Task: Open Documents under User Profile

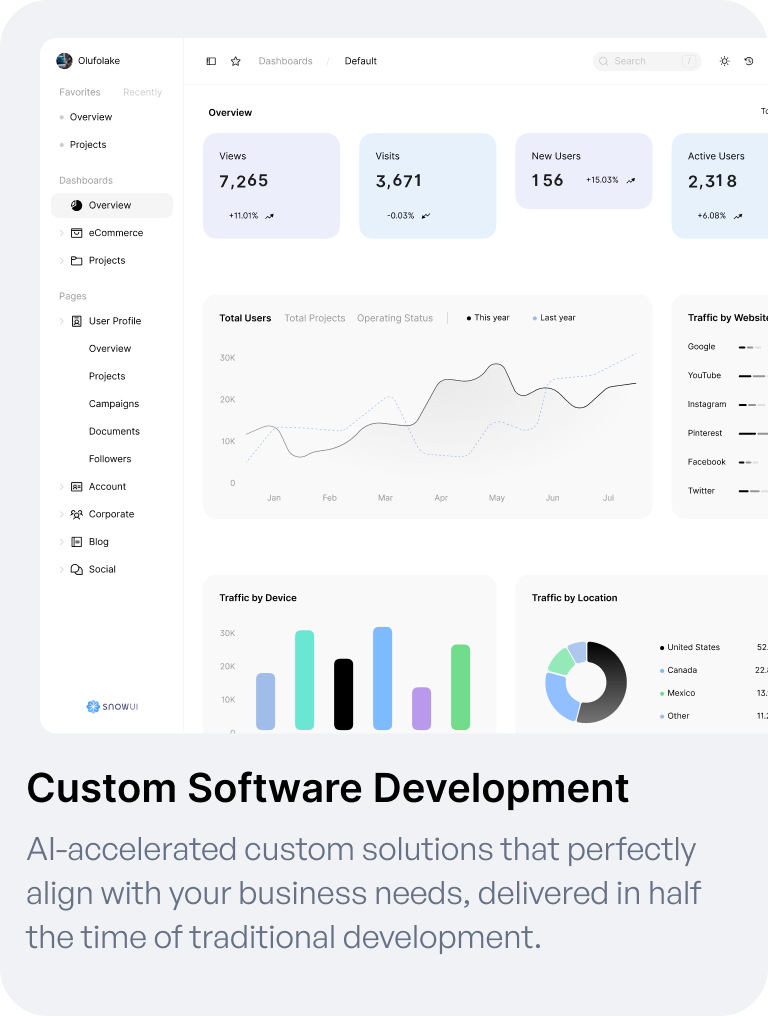Action: coord(114,432)
